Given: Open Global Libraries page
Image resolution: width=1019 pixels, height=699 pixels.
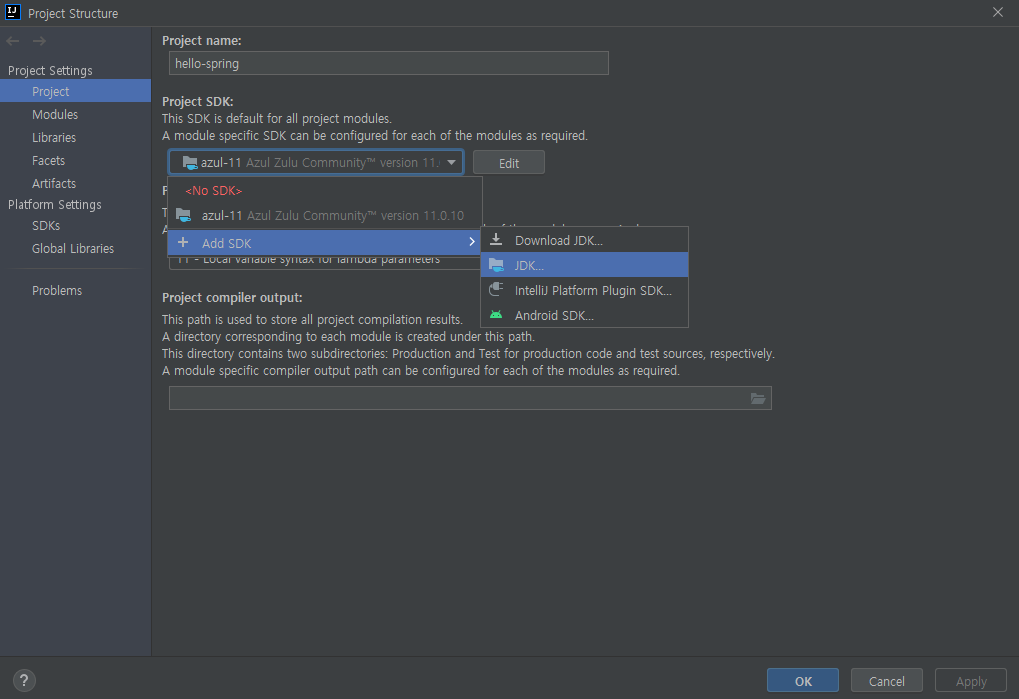Looking at the screenshot, I should coord(75,248).
